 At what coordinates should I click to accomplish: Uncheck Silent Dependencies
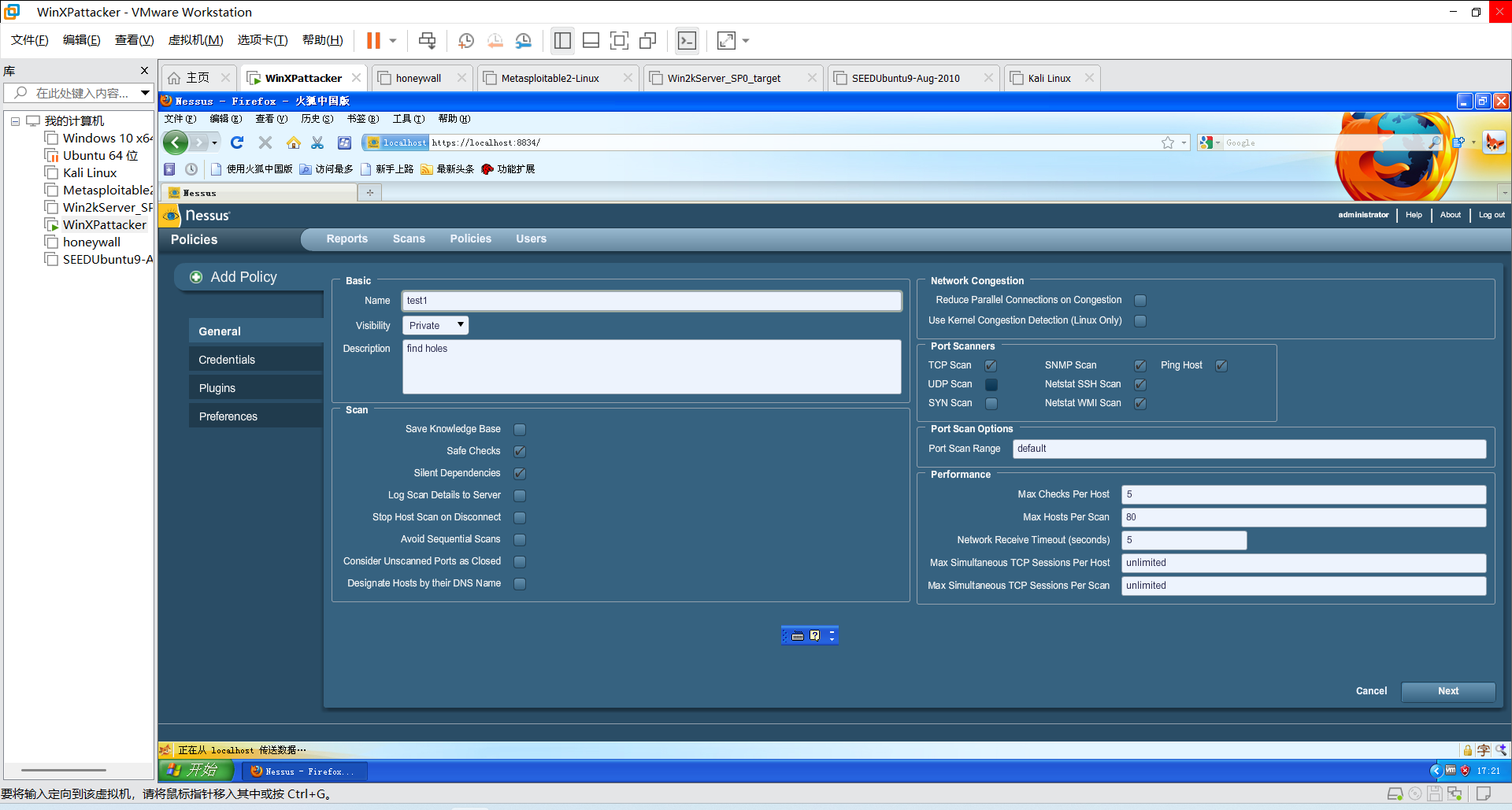click(x=520, y=474)
